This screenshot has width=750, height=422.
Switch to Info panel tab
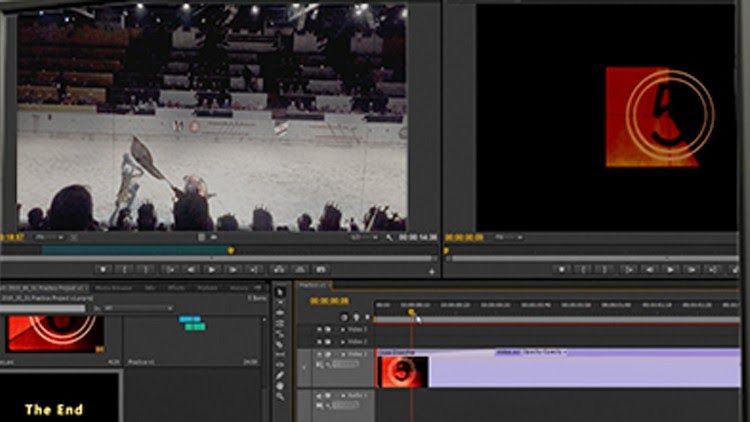tap(151, 288)
